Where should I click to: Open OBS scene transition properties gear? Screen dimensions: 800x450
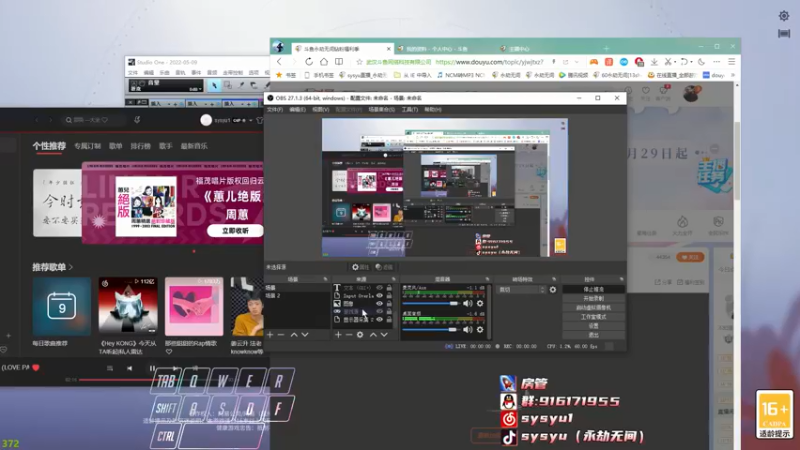(553, 290)
